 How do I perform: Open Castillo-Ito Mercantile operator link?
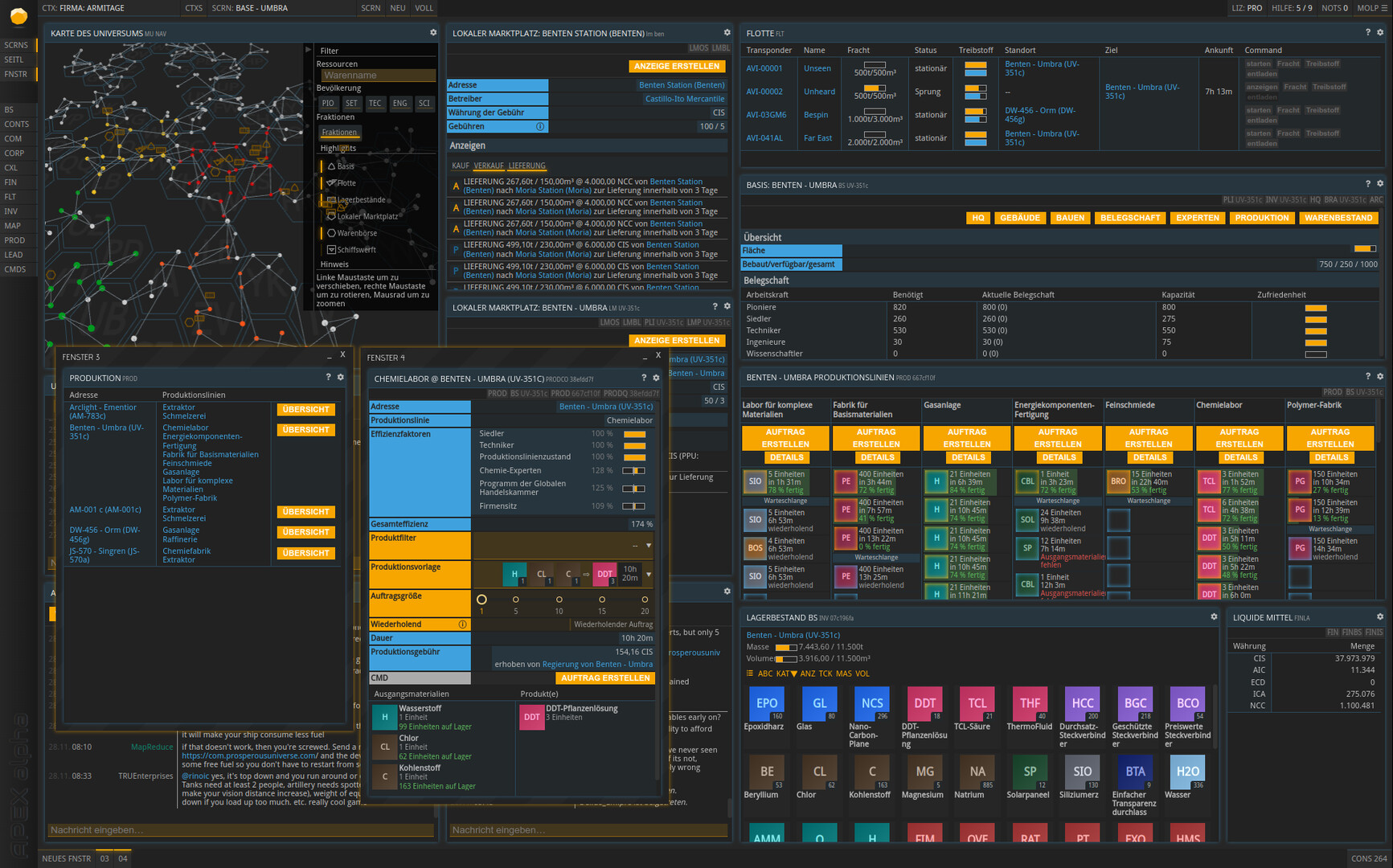(x=684, y=99)
